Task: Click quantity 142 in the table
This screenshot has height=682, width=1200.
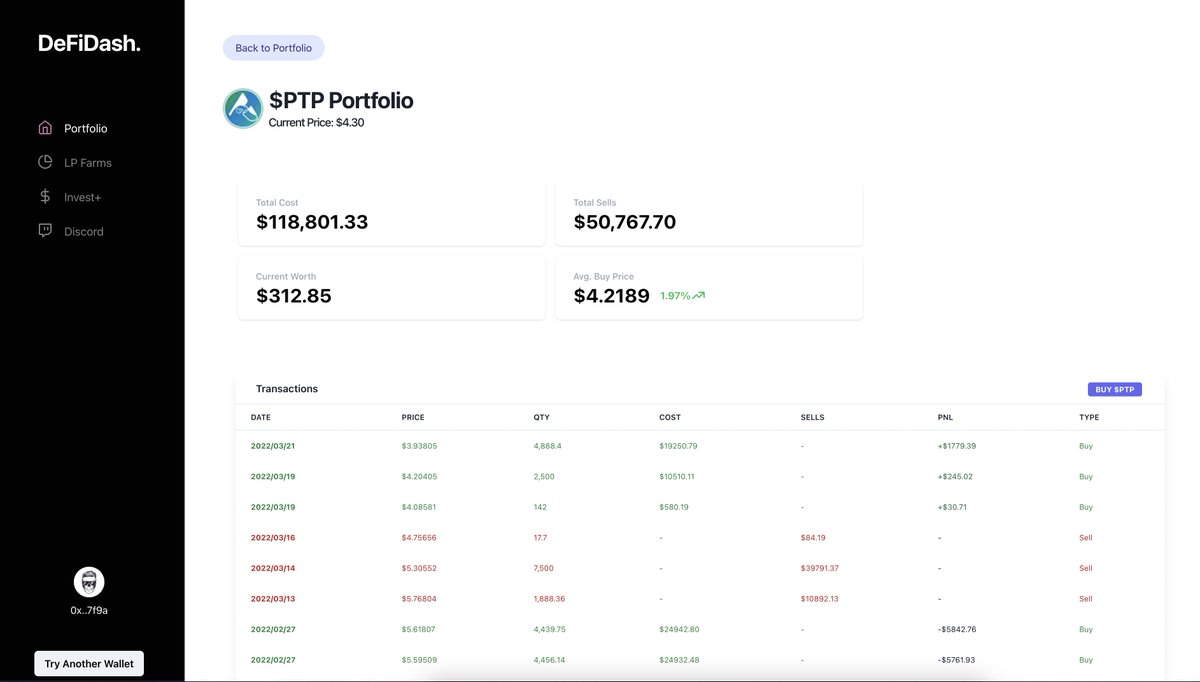Action: click(x=540, y=507)
